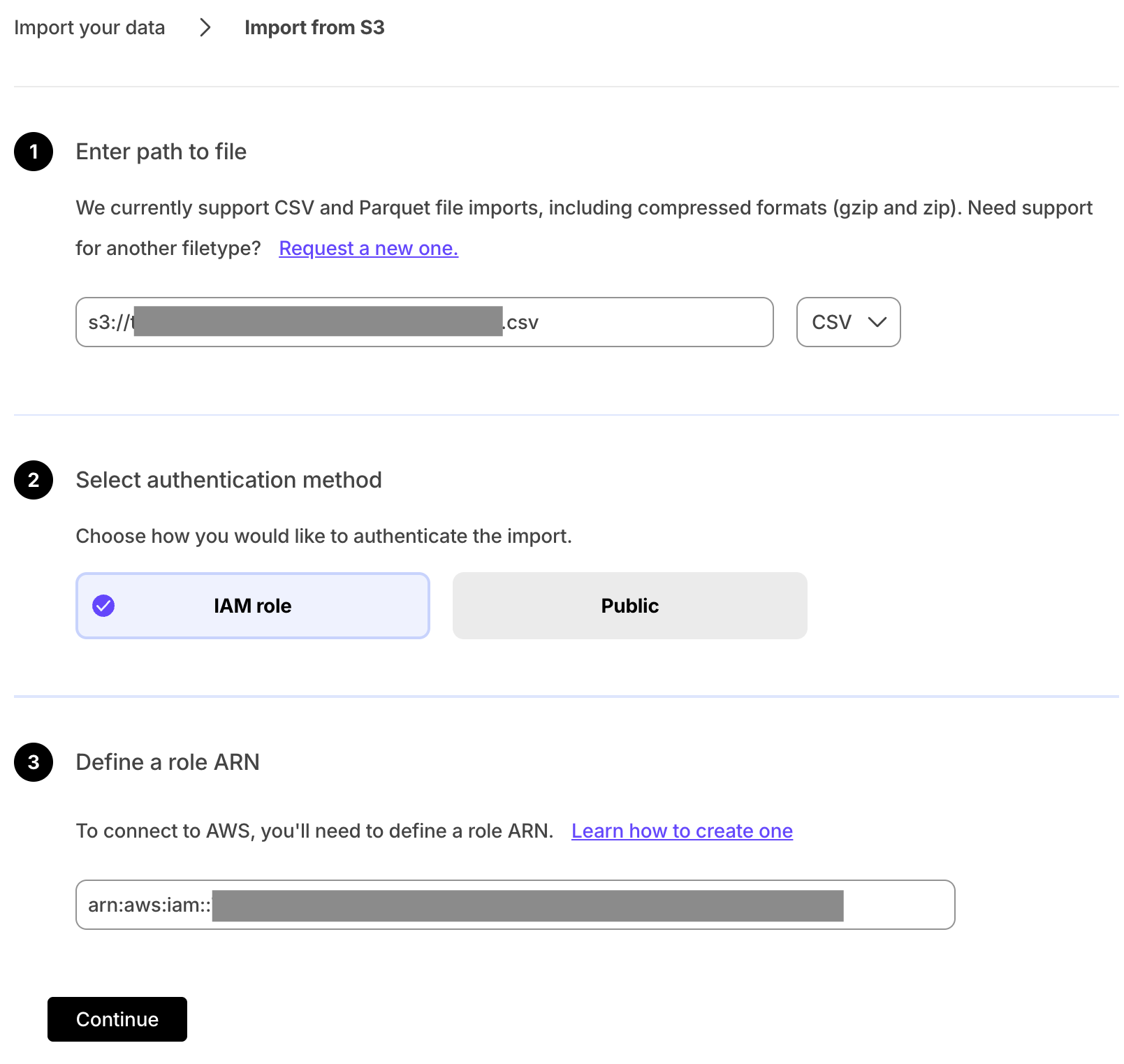This screenshot has width=1124, height=1064.
Task: Click the step 1 number badge
Action: point(34,152)
